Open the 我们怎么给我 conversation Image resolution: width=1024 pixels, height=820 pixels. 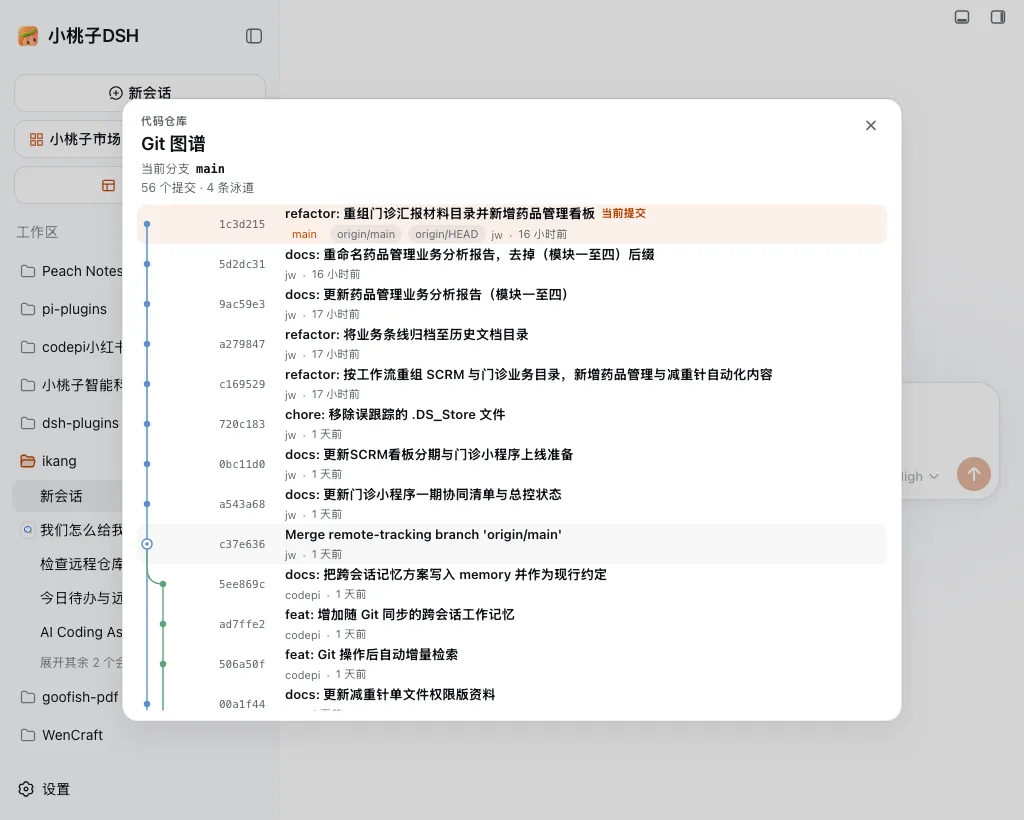(x=80, y=529)
